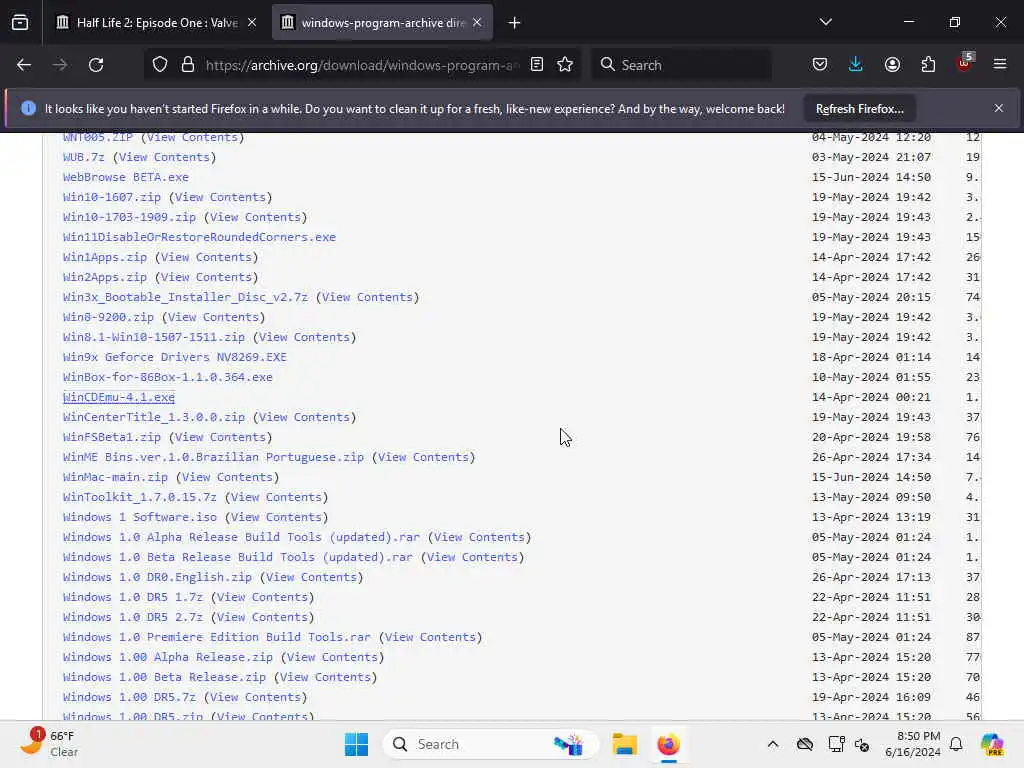The image size is (1024, 768).
Task: Focus the archive.org URL address bar
Action: tap(362, 65)
